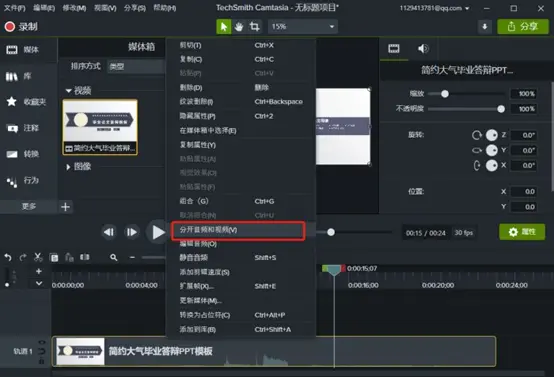
Task: Open the 修改(M) menu
Action: tap(74, 8)
